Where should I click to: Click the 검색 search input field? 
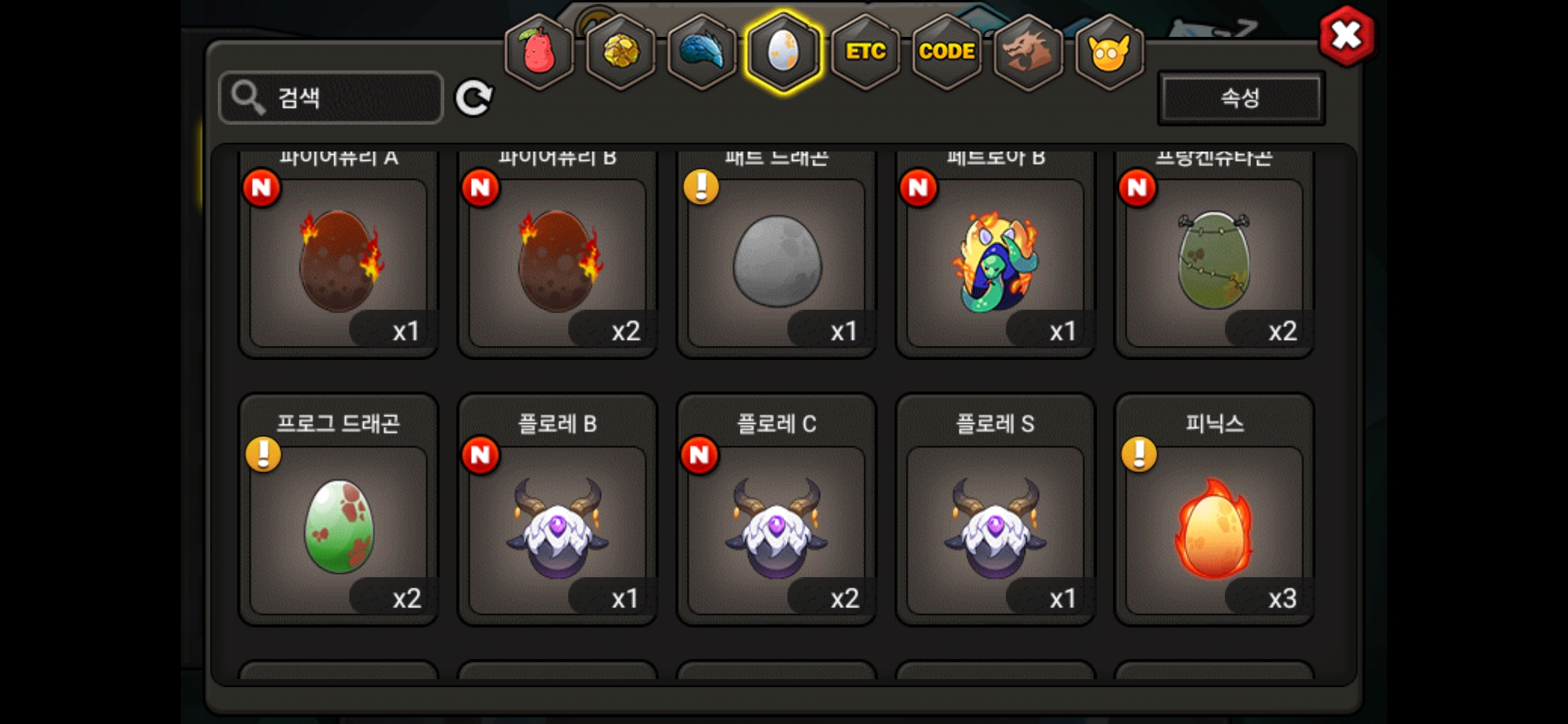coord(331,98)
